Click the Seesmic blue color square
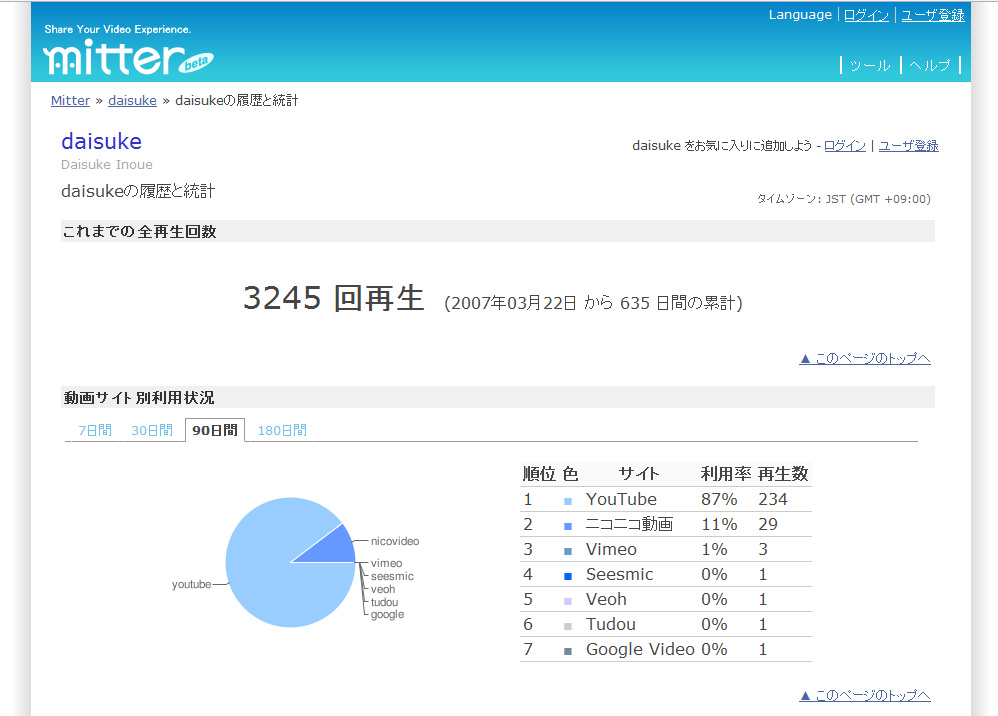Viewport: 998px width, 716px height. tap(568, 575)
